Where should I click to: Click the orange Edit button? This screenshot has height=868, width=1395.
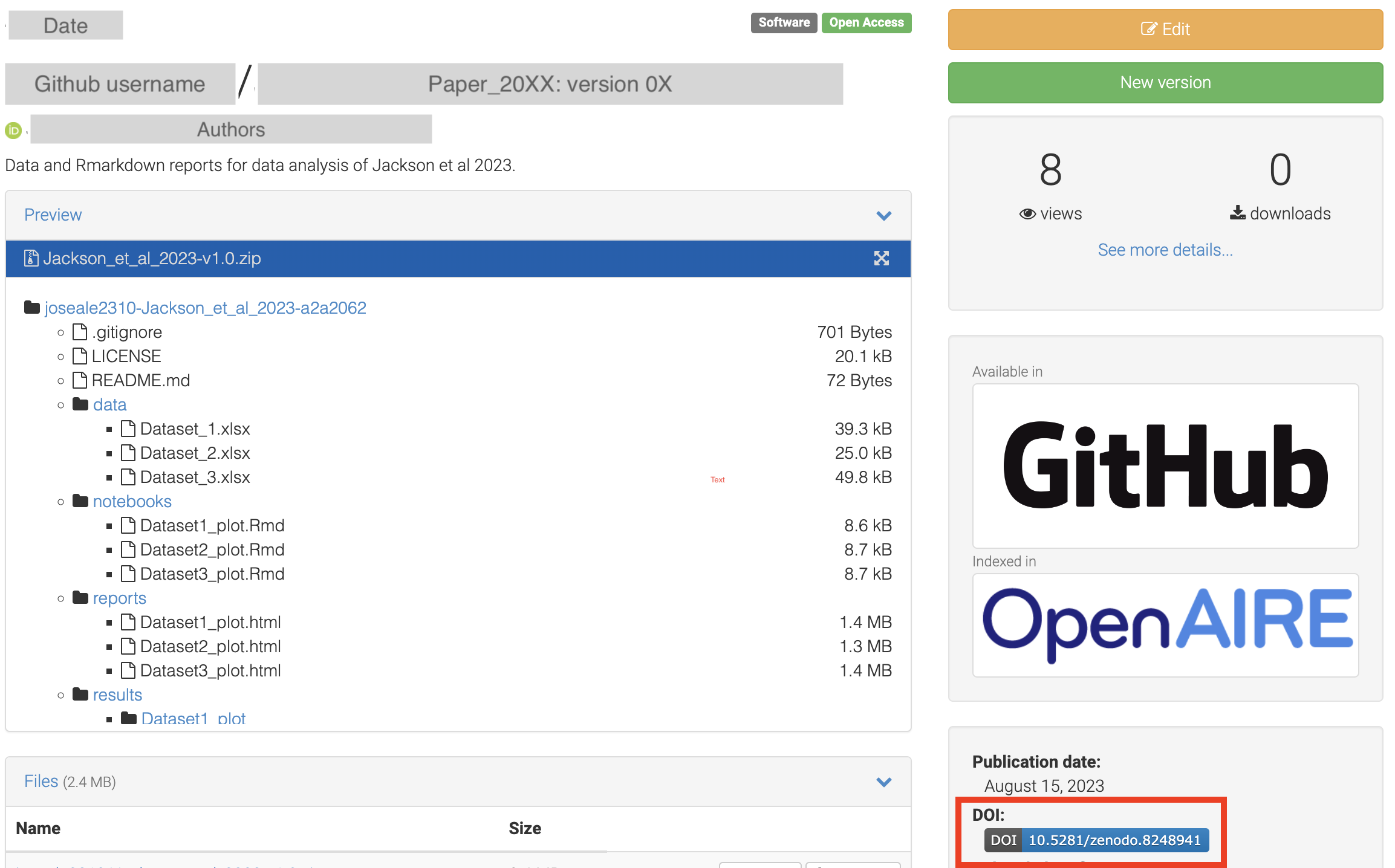[x=1165, y=29]
